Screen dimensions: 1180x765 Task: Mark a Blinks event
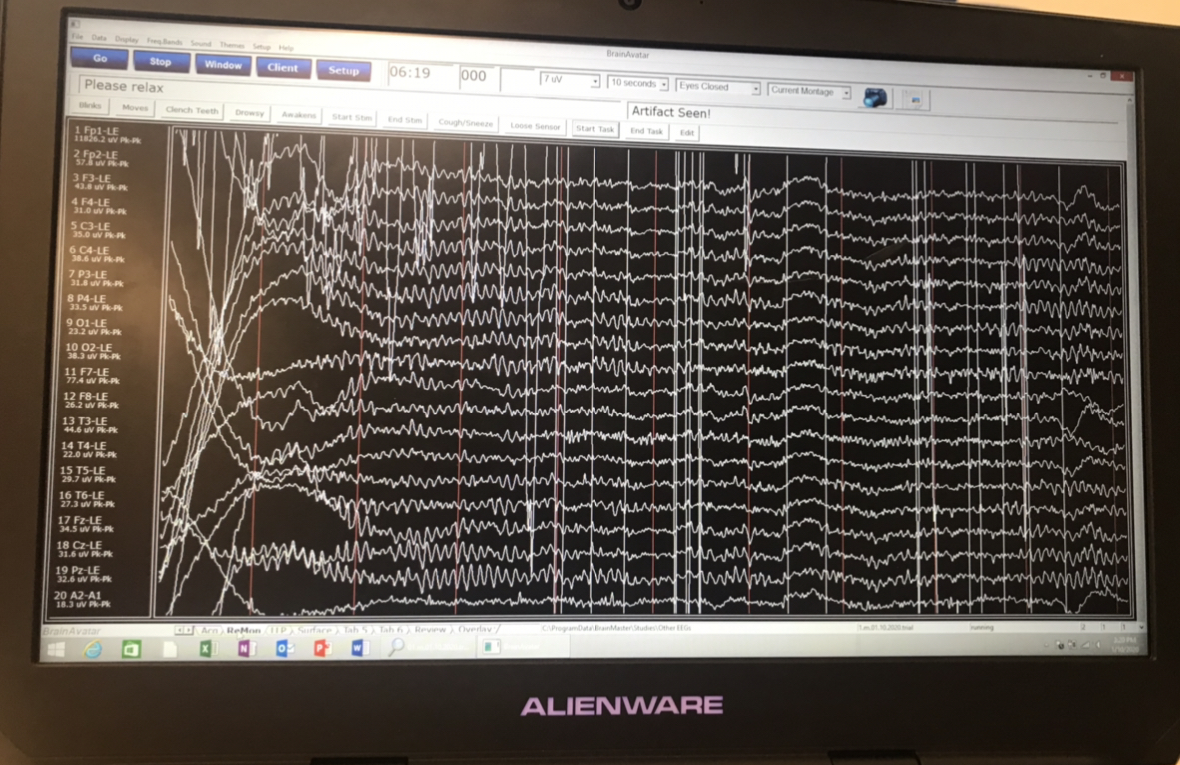90,105
